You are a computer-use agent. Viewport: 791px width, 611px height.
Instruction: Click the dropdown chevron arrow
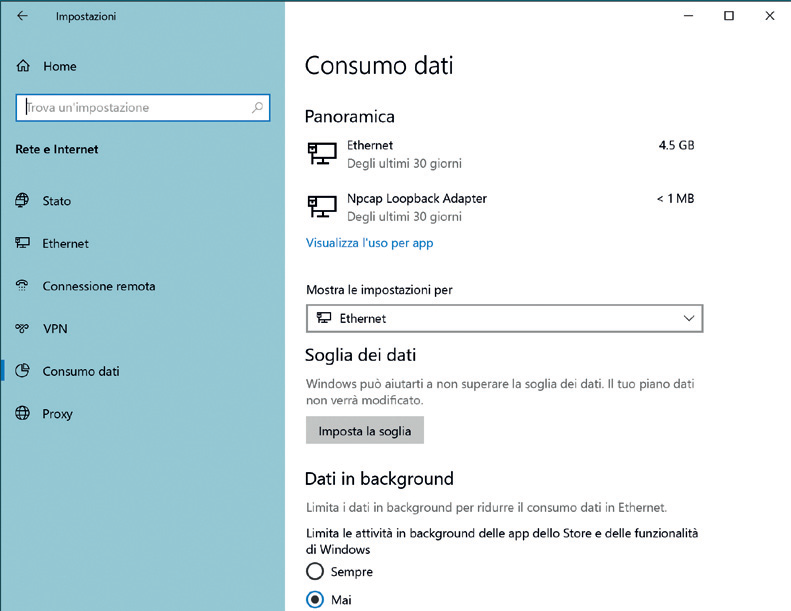point(689,318)
